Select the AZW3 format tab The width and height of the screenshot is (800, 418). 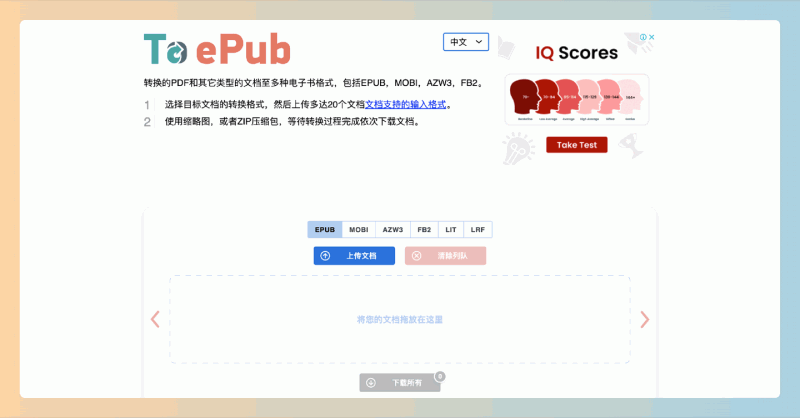[393, 230]
